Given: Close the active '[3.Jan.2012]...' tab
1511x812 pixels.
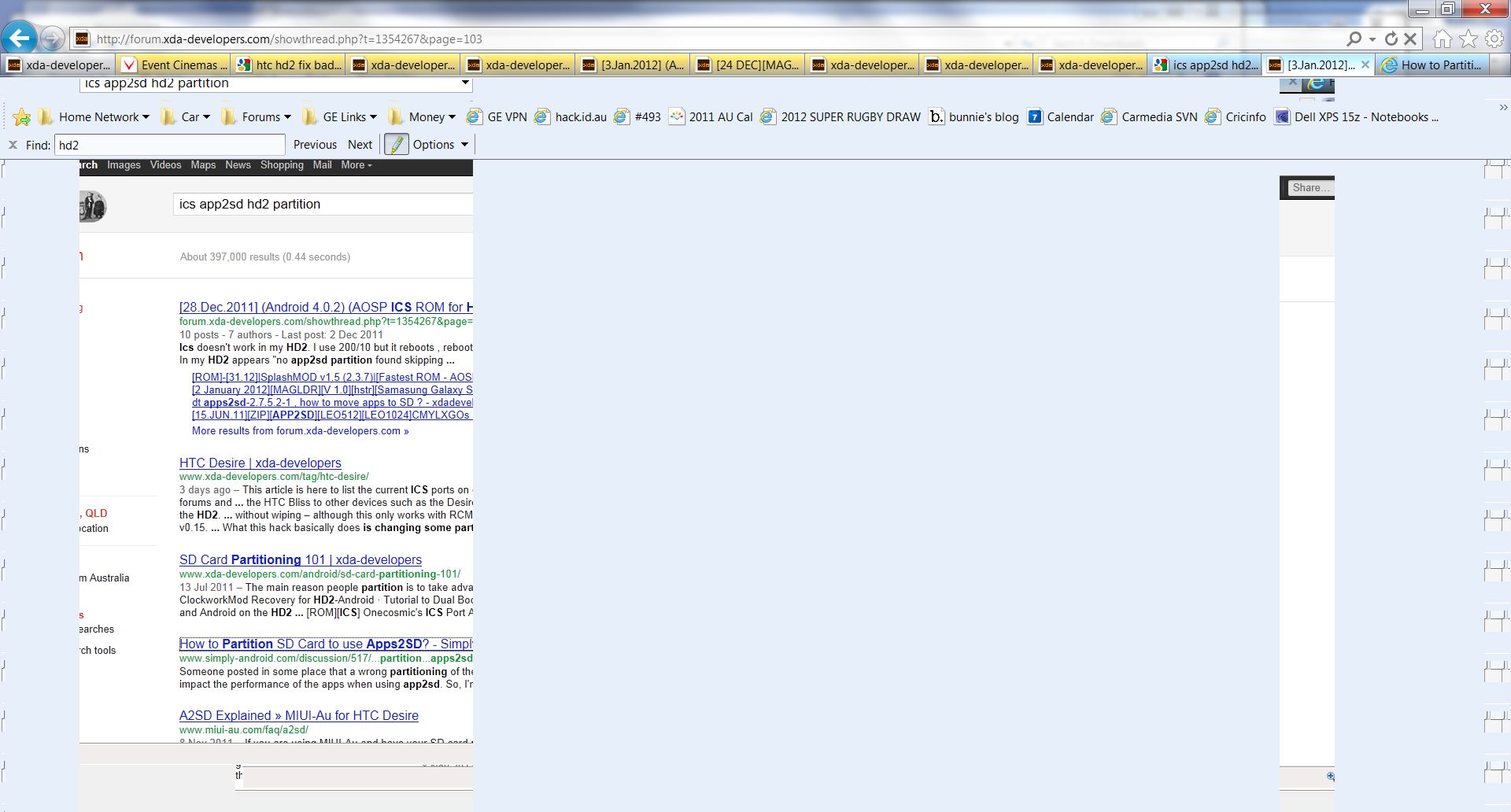Looking at the screenshot, I should [x=1365, y=65].
